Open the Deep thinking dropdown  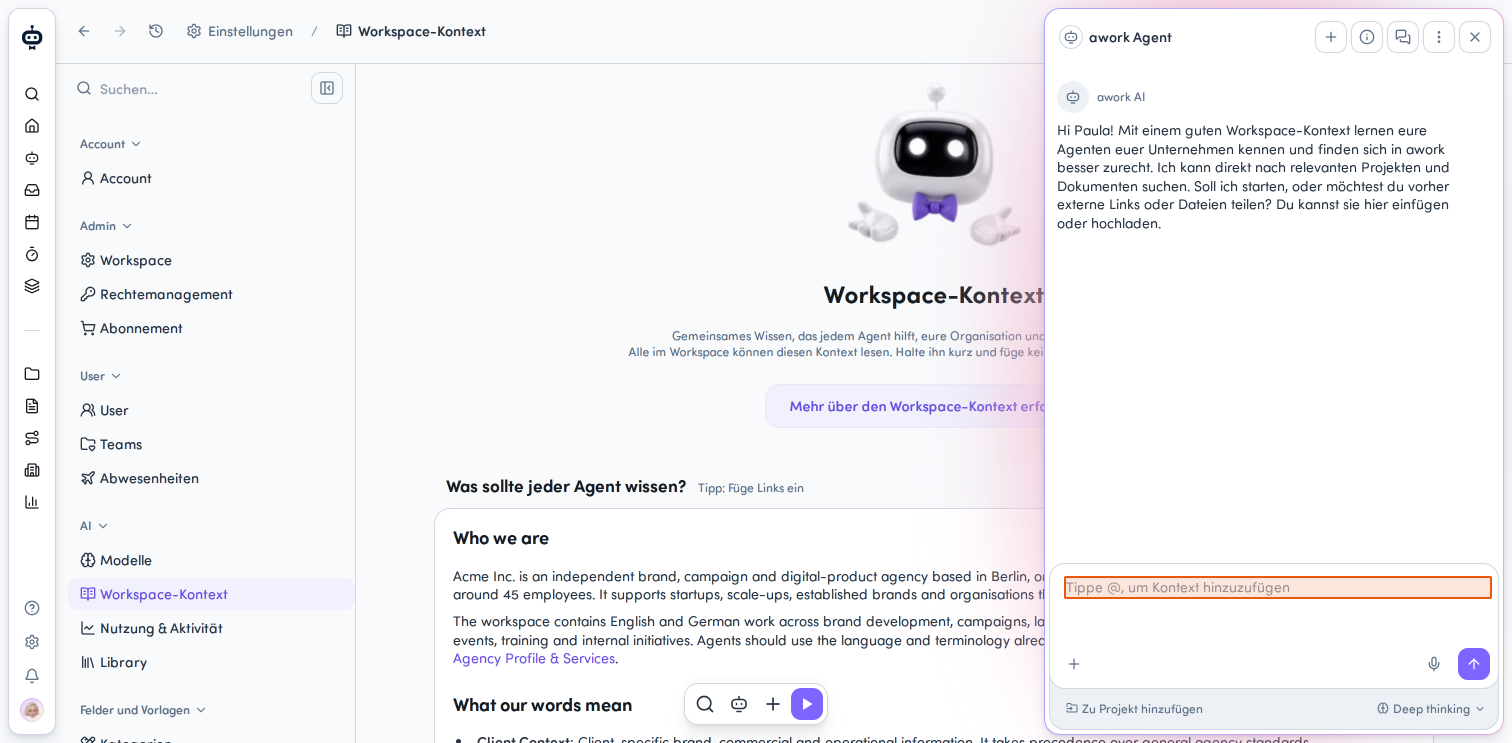[x=1431, y=709]
